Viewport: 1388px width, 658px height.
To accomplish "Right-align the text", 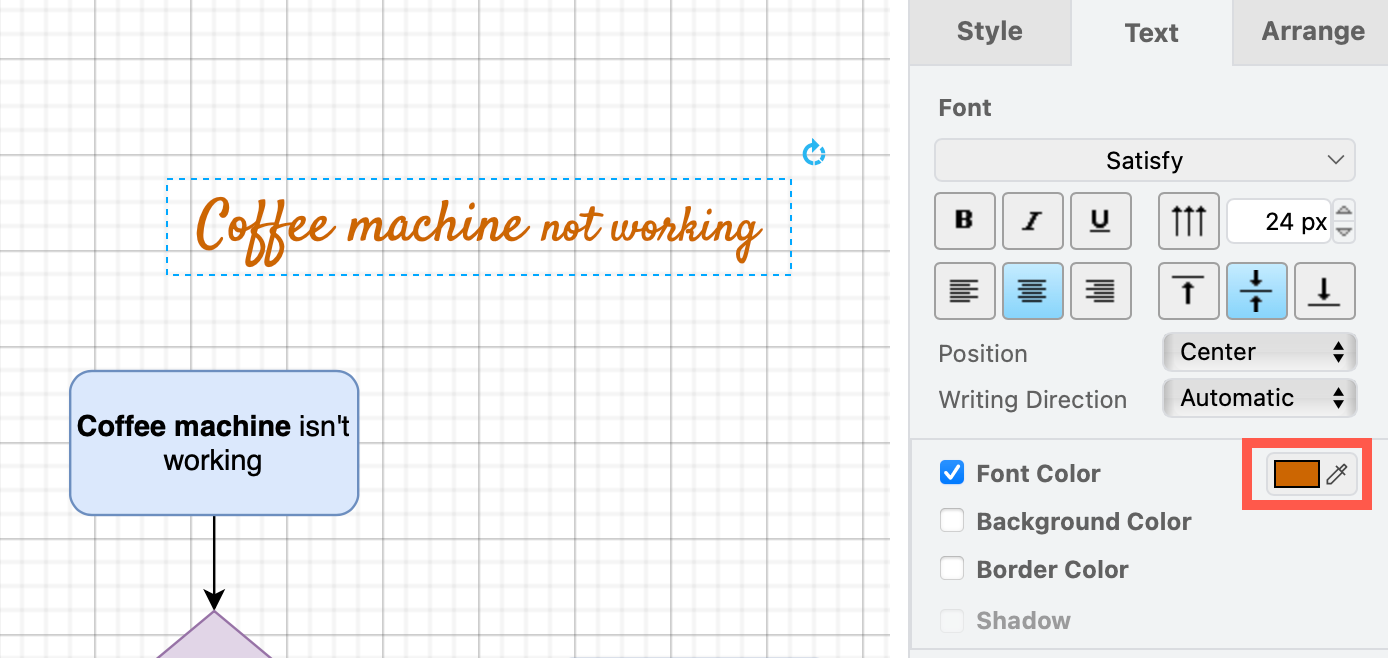I will point(1100,290).
